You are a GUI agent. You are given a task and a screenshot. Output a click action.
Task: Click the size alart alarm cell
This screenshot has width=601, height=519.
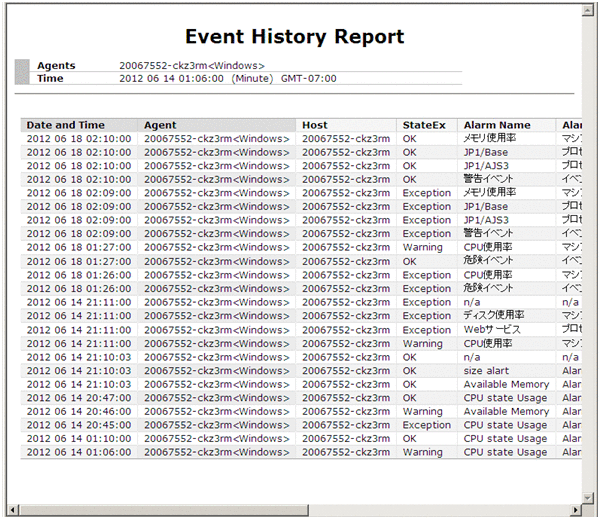point(488,371)
